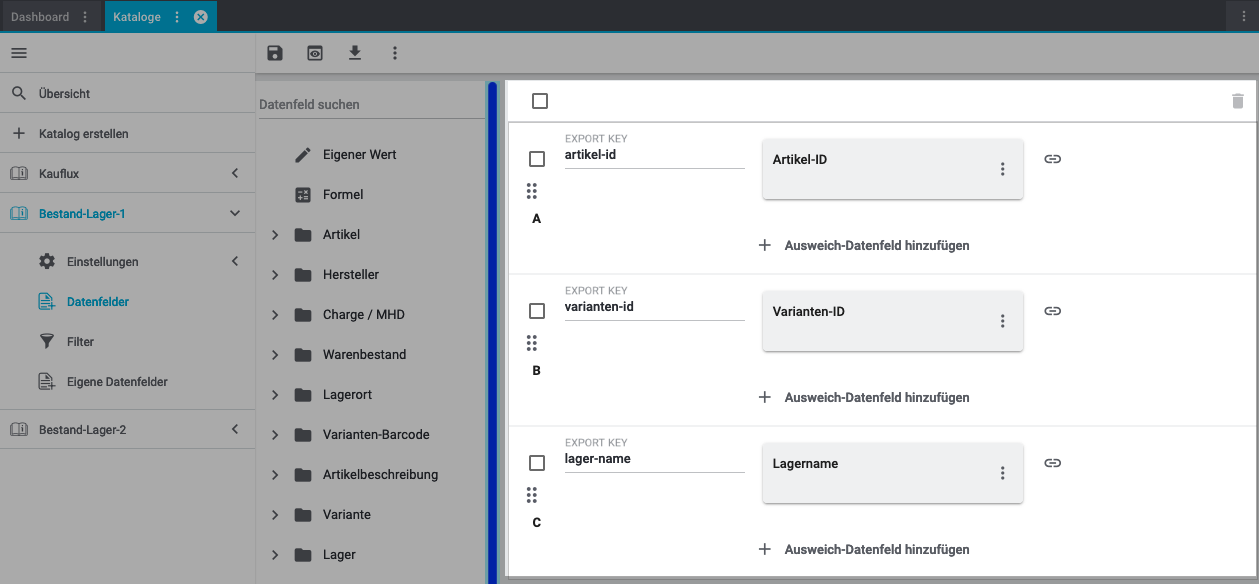
Task: Switch to the Dashboard tab
Action: click(40, 17)
